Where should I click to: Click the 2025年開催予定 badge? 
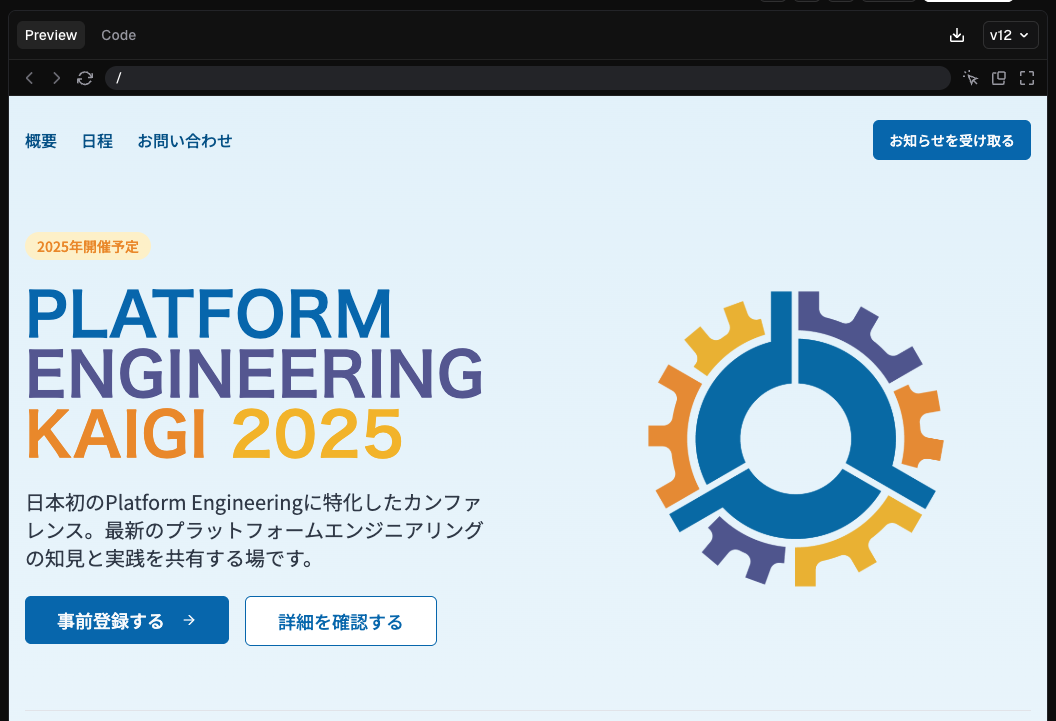(x=88, y=246)
